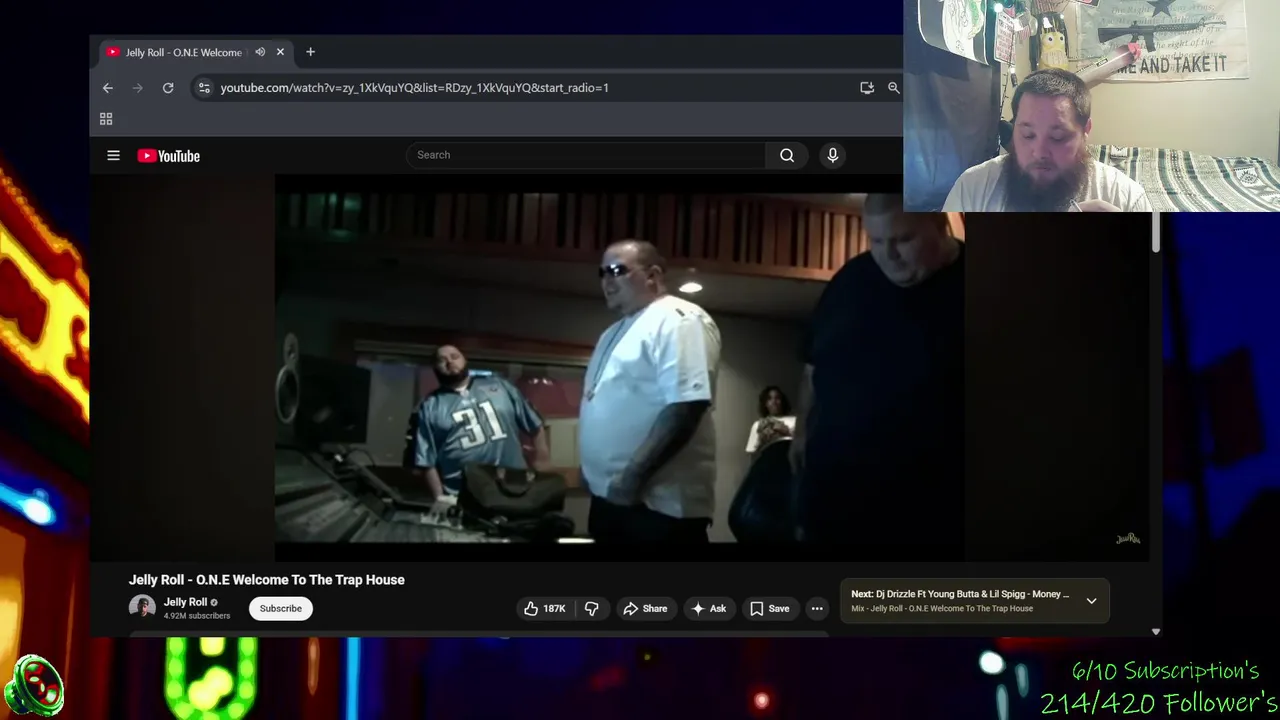Go back with the browser back arrow
The height and width of the screenshot is (720, 1280).
[x=108, y=88]
